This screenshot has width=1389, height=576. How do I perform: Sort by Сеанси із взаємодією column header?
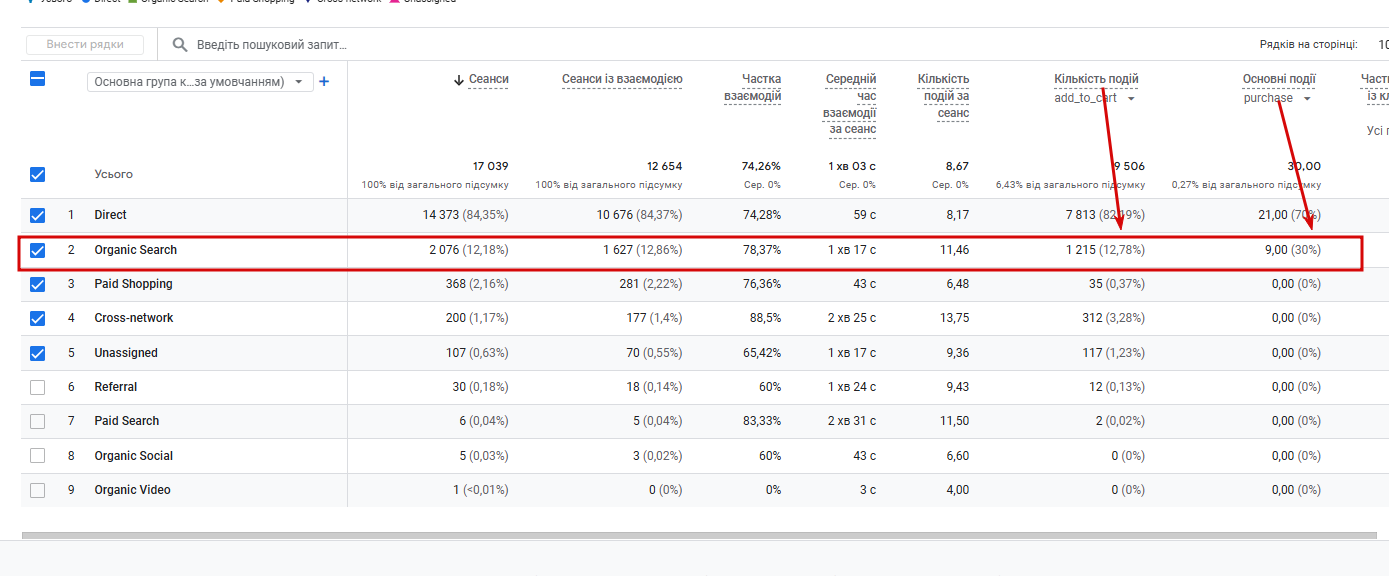click(x=622, y=80)
